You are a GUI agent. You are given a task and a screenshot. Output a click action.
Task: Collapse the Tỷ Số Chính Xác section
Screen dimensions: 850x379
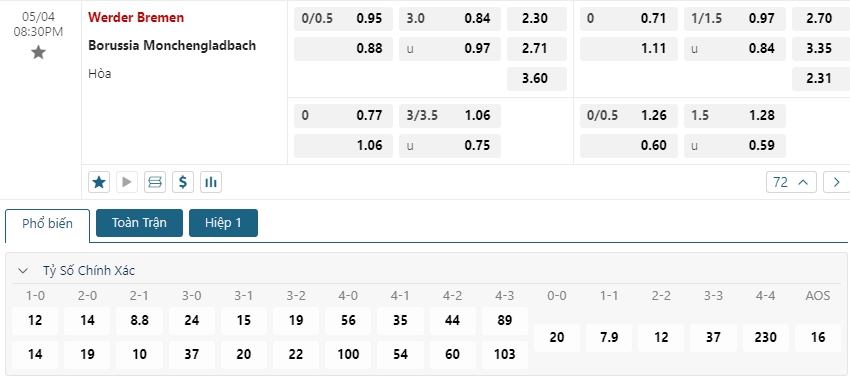[x=23, y=271]
